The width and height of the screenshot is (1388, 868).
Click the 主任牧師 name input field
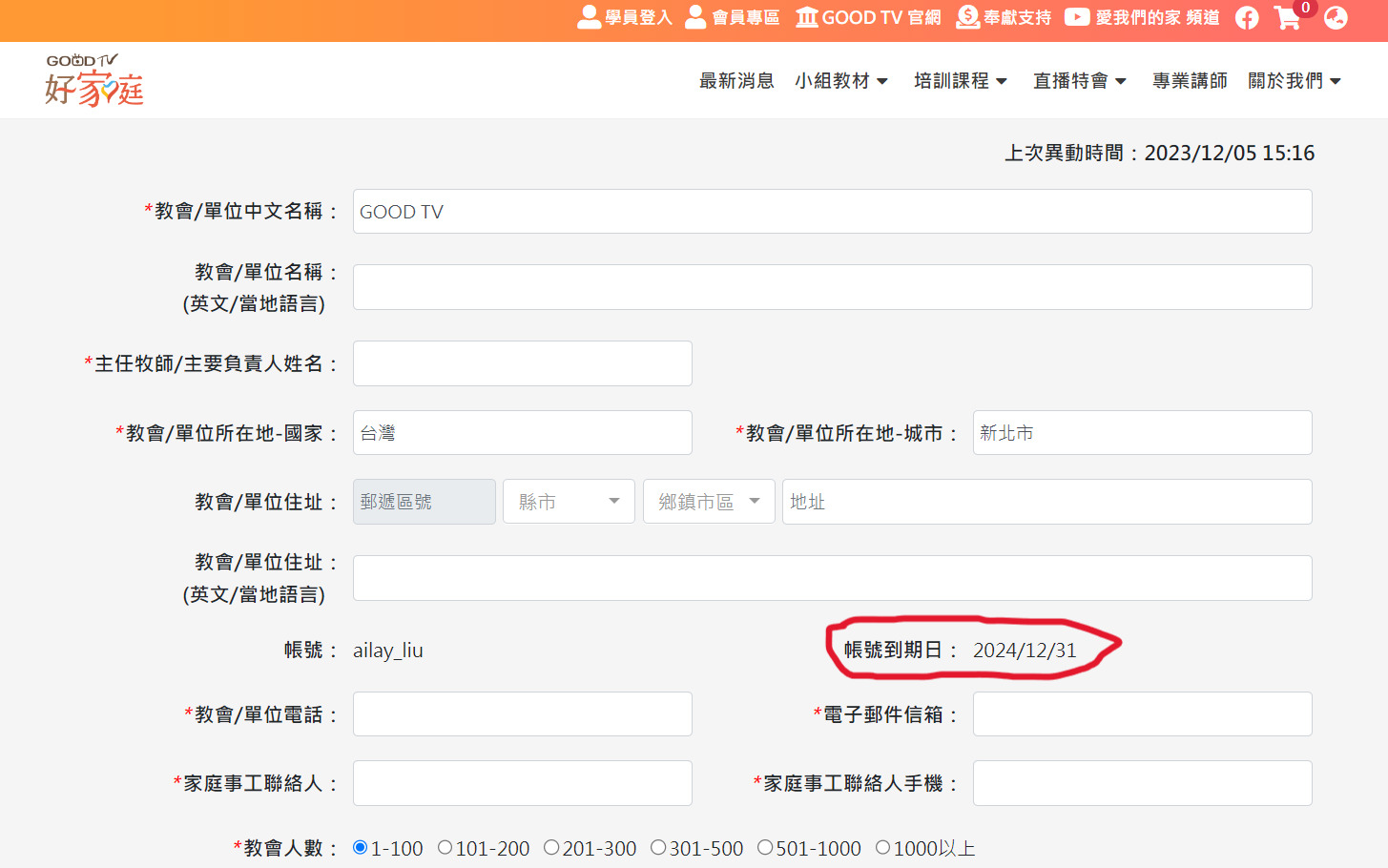click(x=522, y=363)
